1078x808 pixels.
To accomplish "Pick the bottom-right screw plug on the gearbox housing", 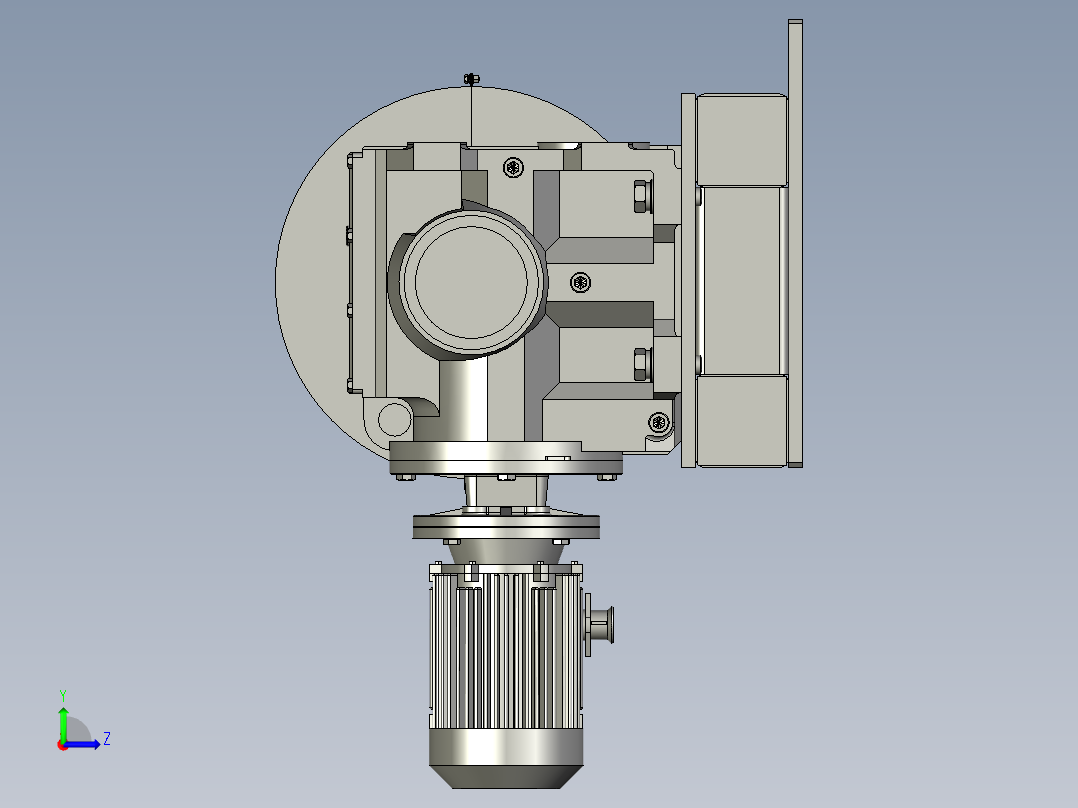I will click(659, 422).
